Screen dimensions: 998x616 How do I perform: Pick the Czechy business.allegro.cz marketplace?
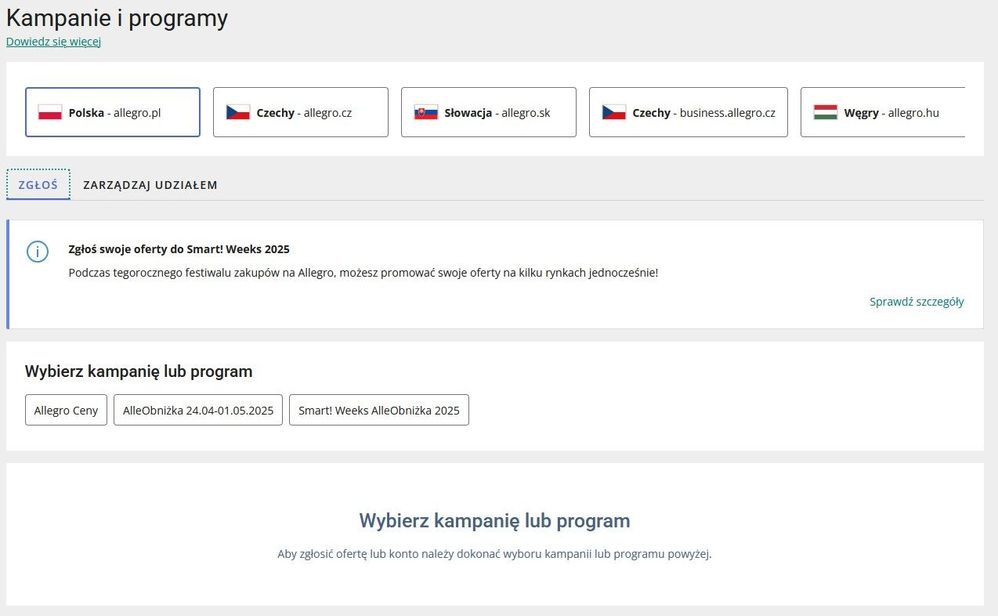688,112
